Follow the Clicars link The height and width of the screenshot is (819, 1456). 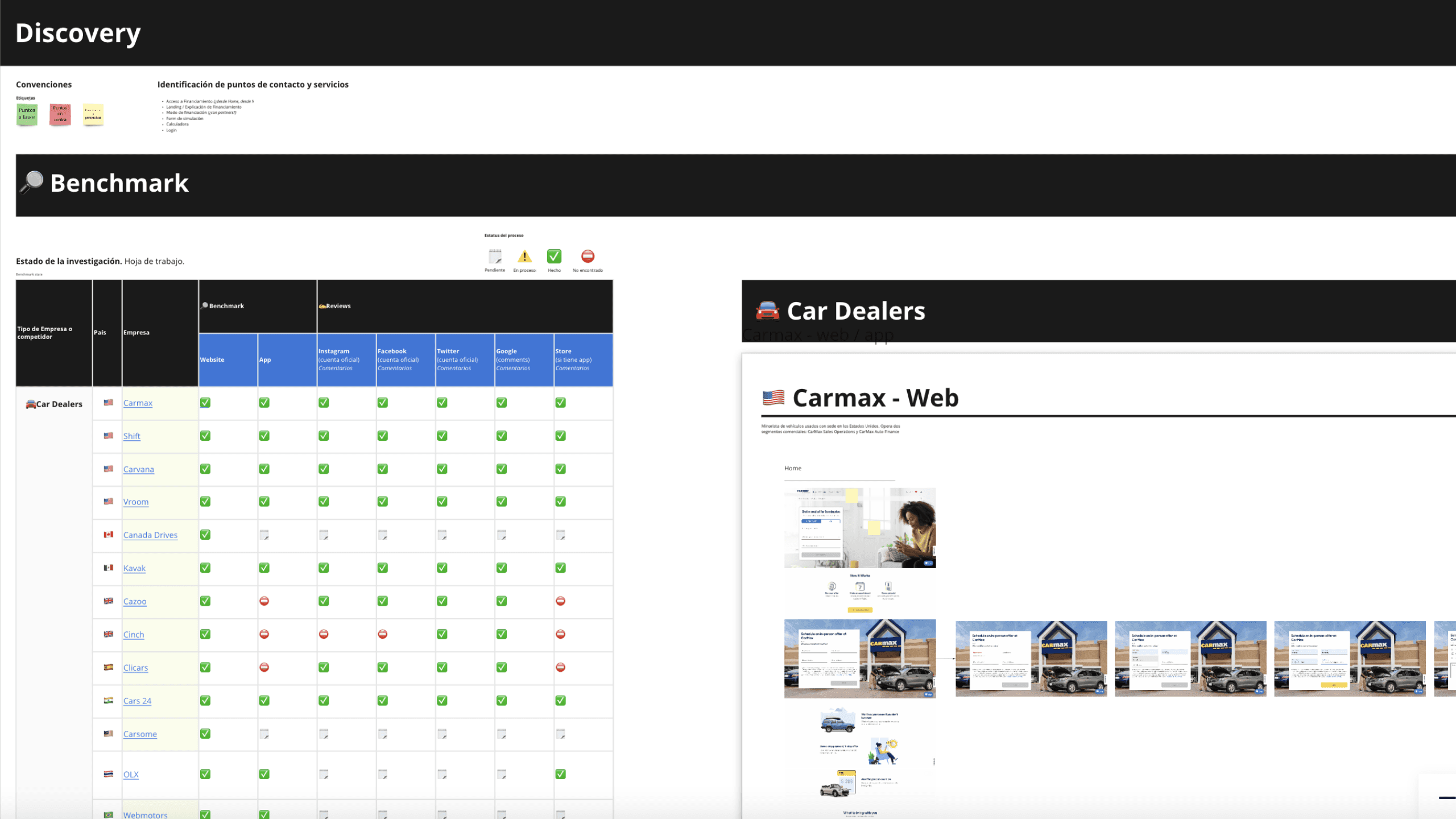coord(135,668)
